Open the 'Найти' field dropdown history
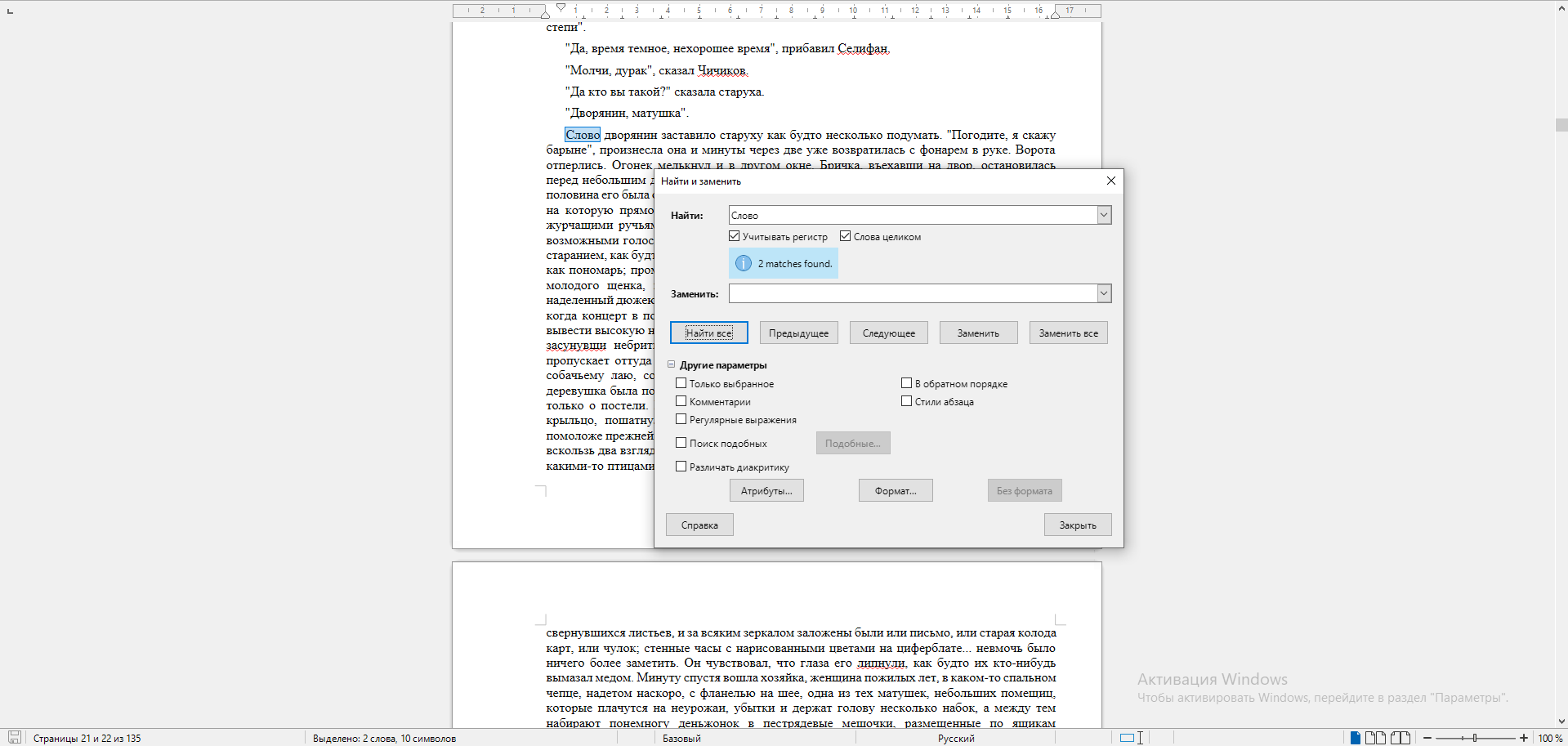Image resolution: width=1568 pixels, height=746 pixels. coord(1104,215)
